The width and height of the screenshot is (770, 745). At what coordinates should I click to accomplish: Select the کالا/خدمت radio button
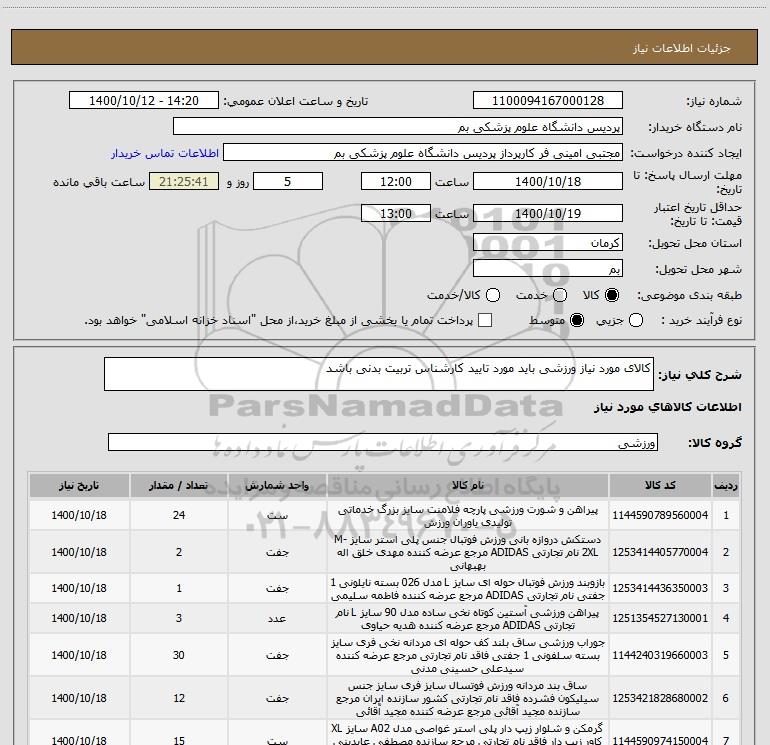(x=493, y=295)
